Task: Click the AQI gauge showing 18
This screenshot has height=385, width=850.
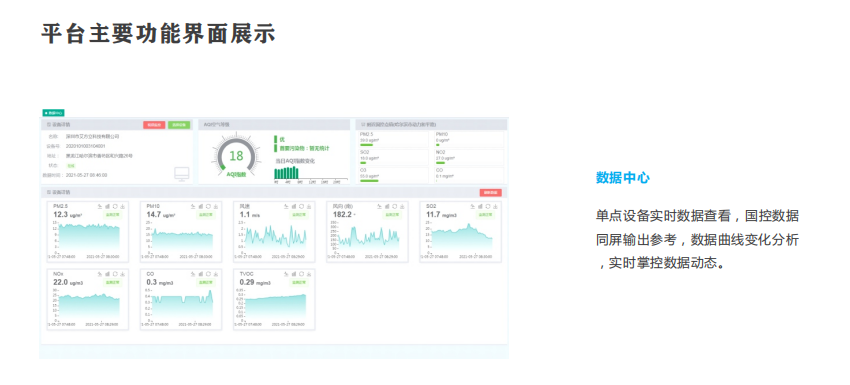Action: pyautogui.click(x=236, y=156)
